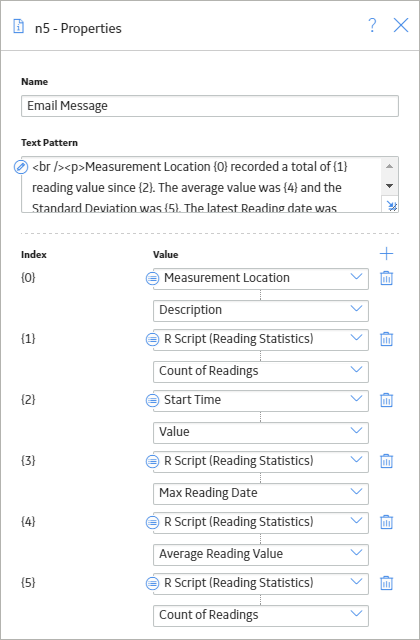Open the help question mark icon

pos(372,25)
